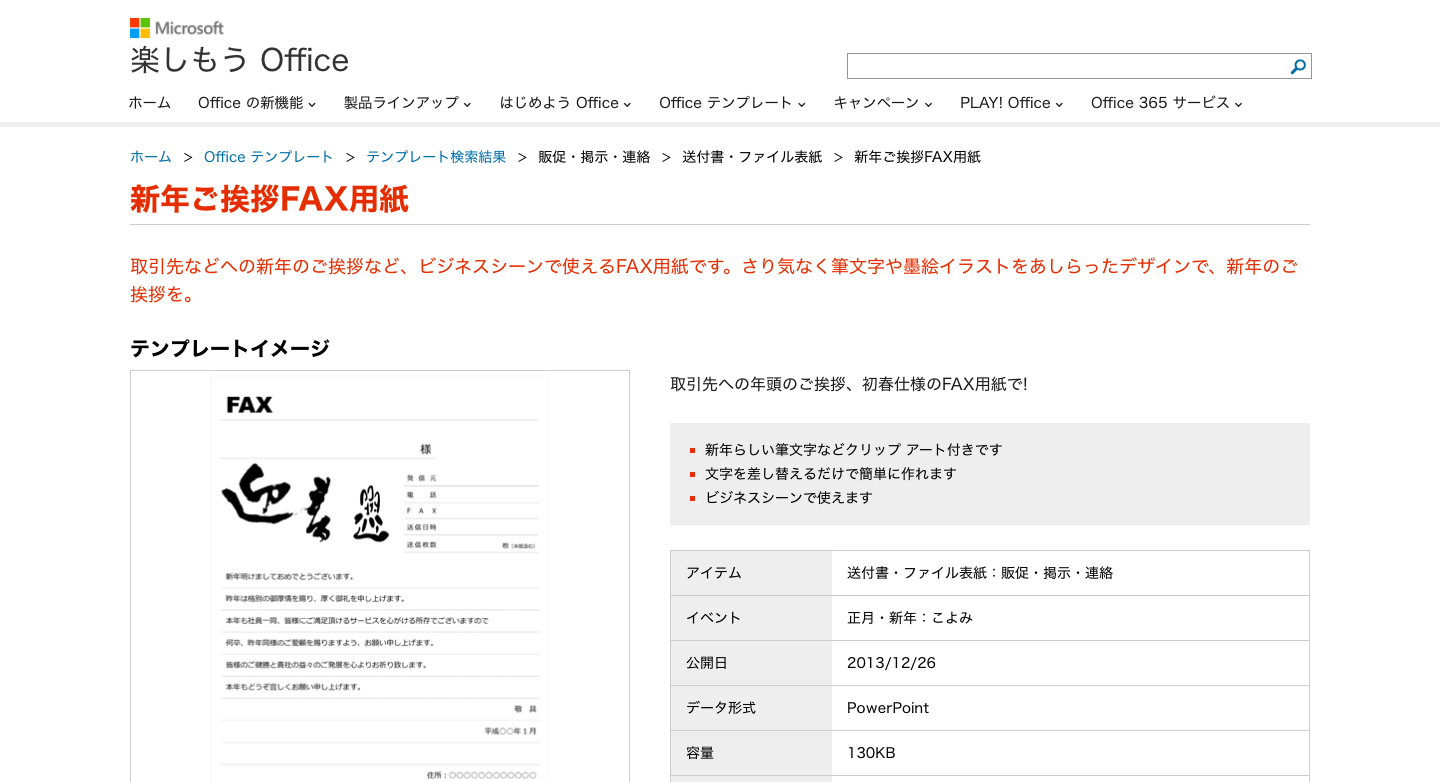Expand the 製品ラインアップ dropdown

point(407,103)
